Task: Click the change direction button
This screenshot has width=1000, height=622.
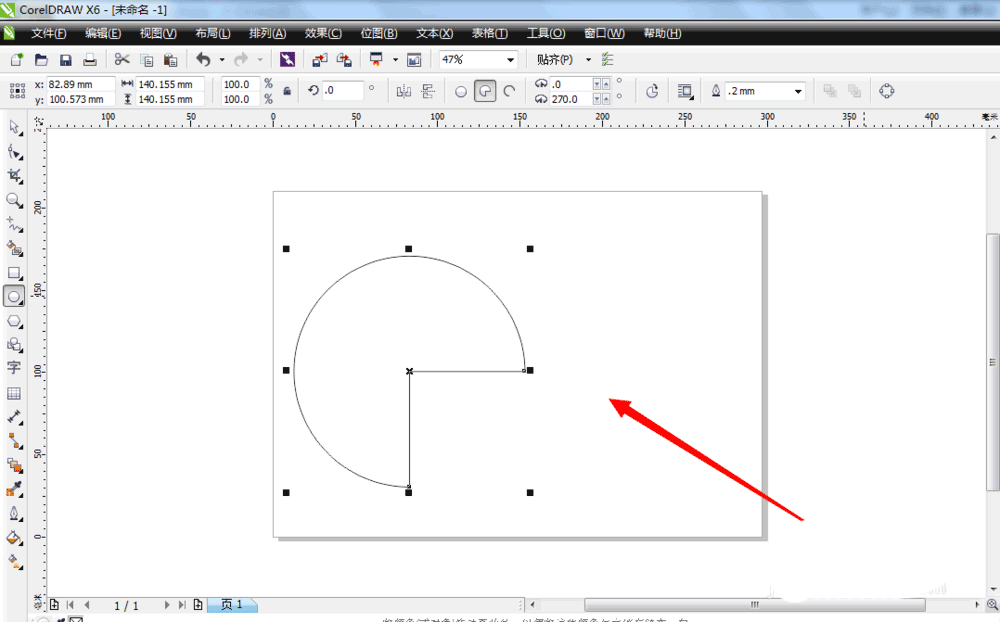Action: click(x=652, y=91)
